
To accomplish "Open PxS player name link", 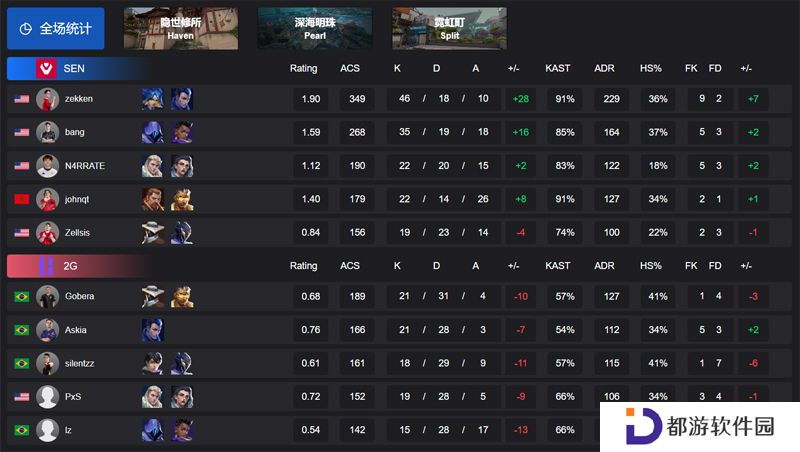I will pyautogui.click(x=73, y=397).
